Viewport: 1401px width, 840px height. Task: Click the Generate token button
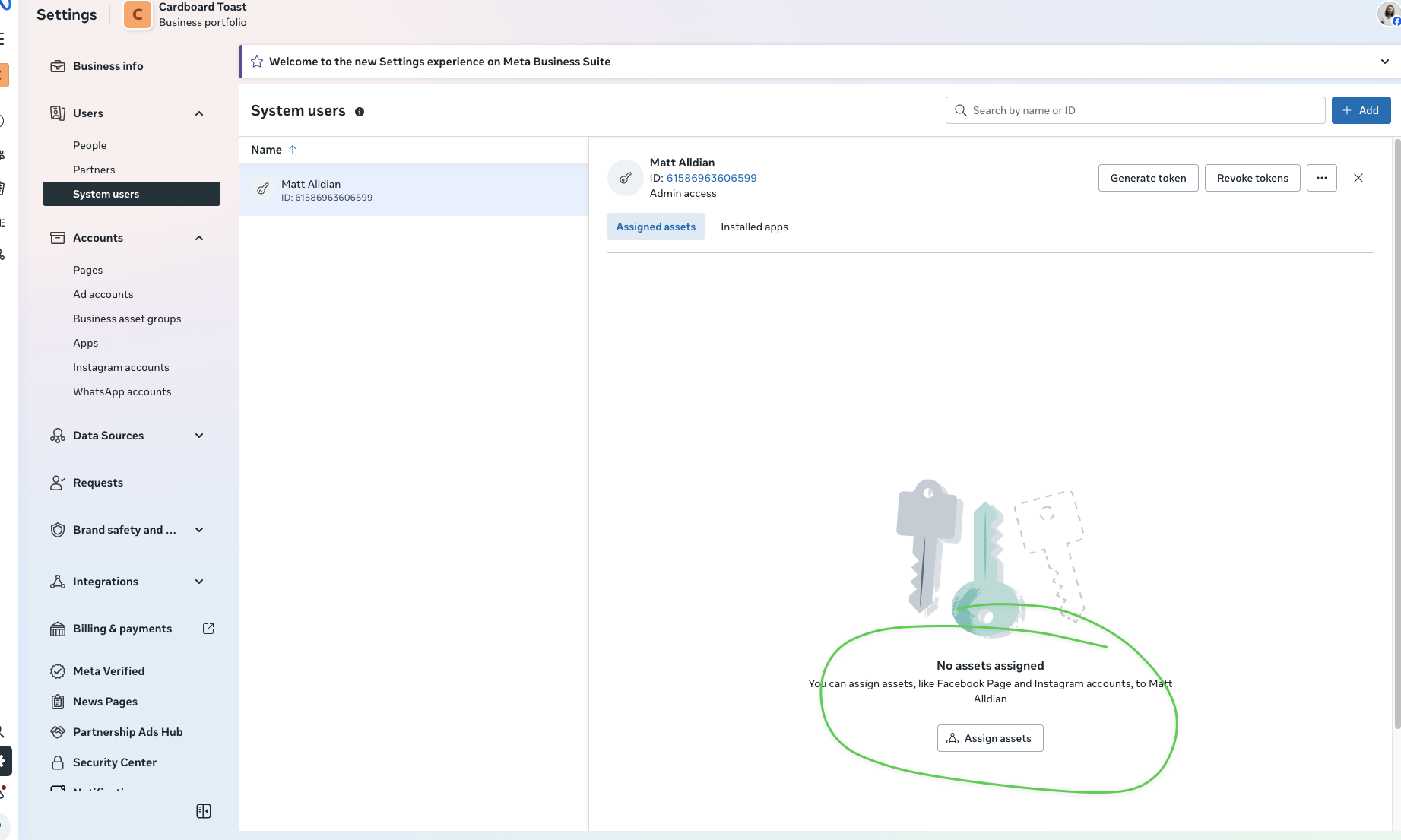[x=1148, y=178]
